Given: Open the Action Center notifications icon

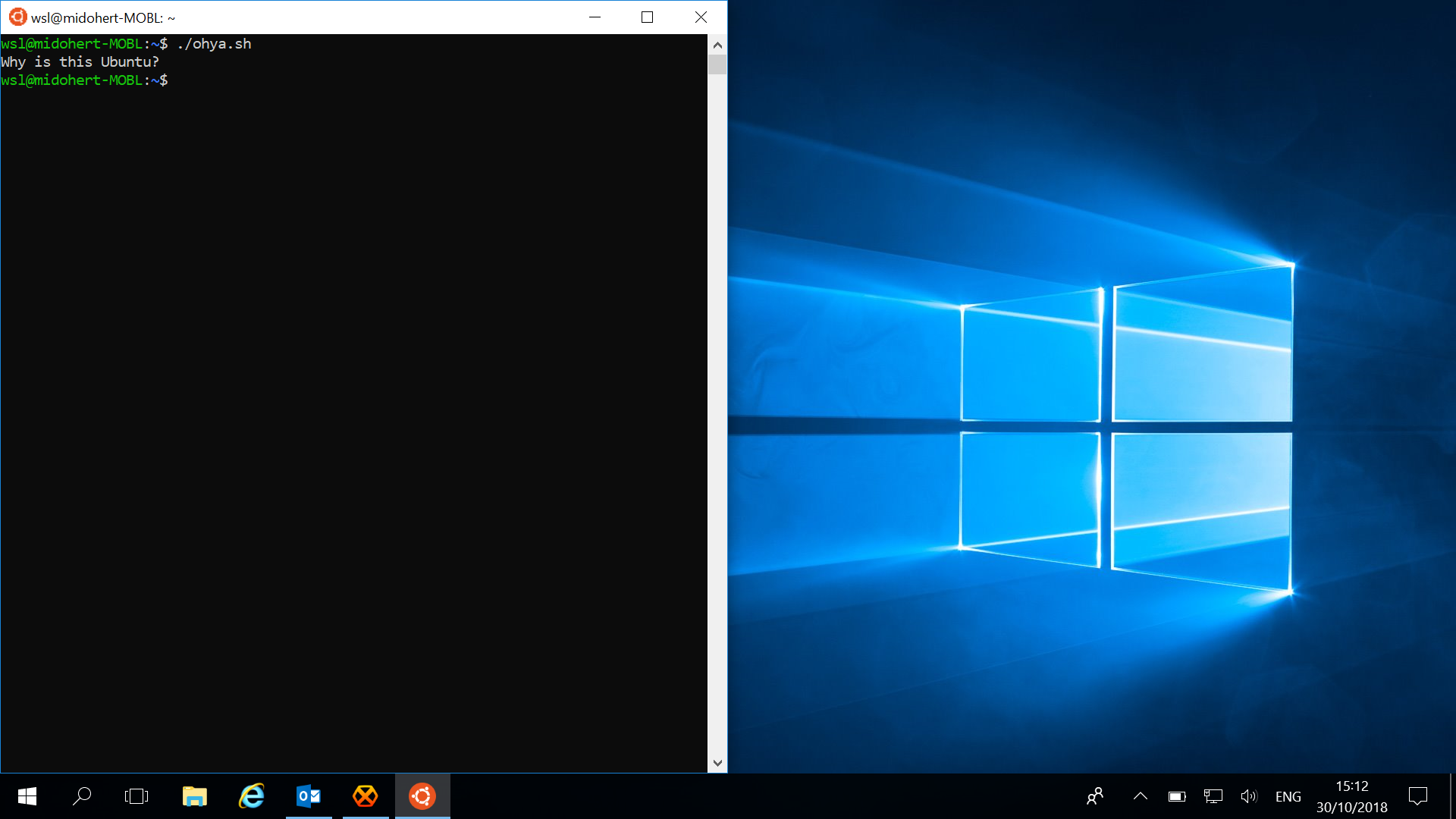Looking at the screenshot, I should pos(1418,796).
